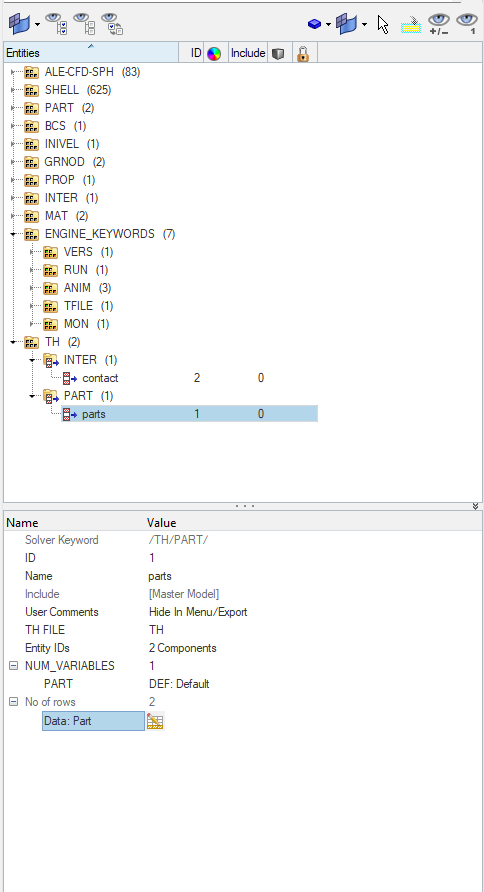Click the lock column header icon
Screen dimensions: 484x892
click(303, 53)
